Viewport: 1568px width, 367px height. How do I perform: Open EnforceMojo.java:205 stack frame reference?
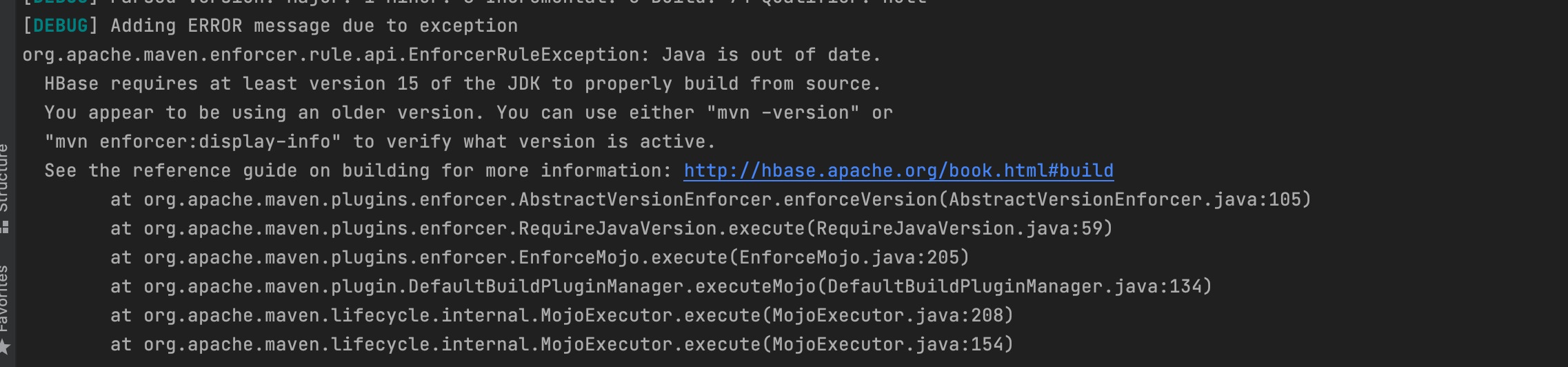click(x=850, y=257)
